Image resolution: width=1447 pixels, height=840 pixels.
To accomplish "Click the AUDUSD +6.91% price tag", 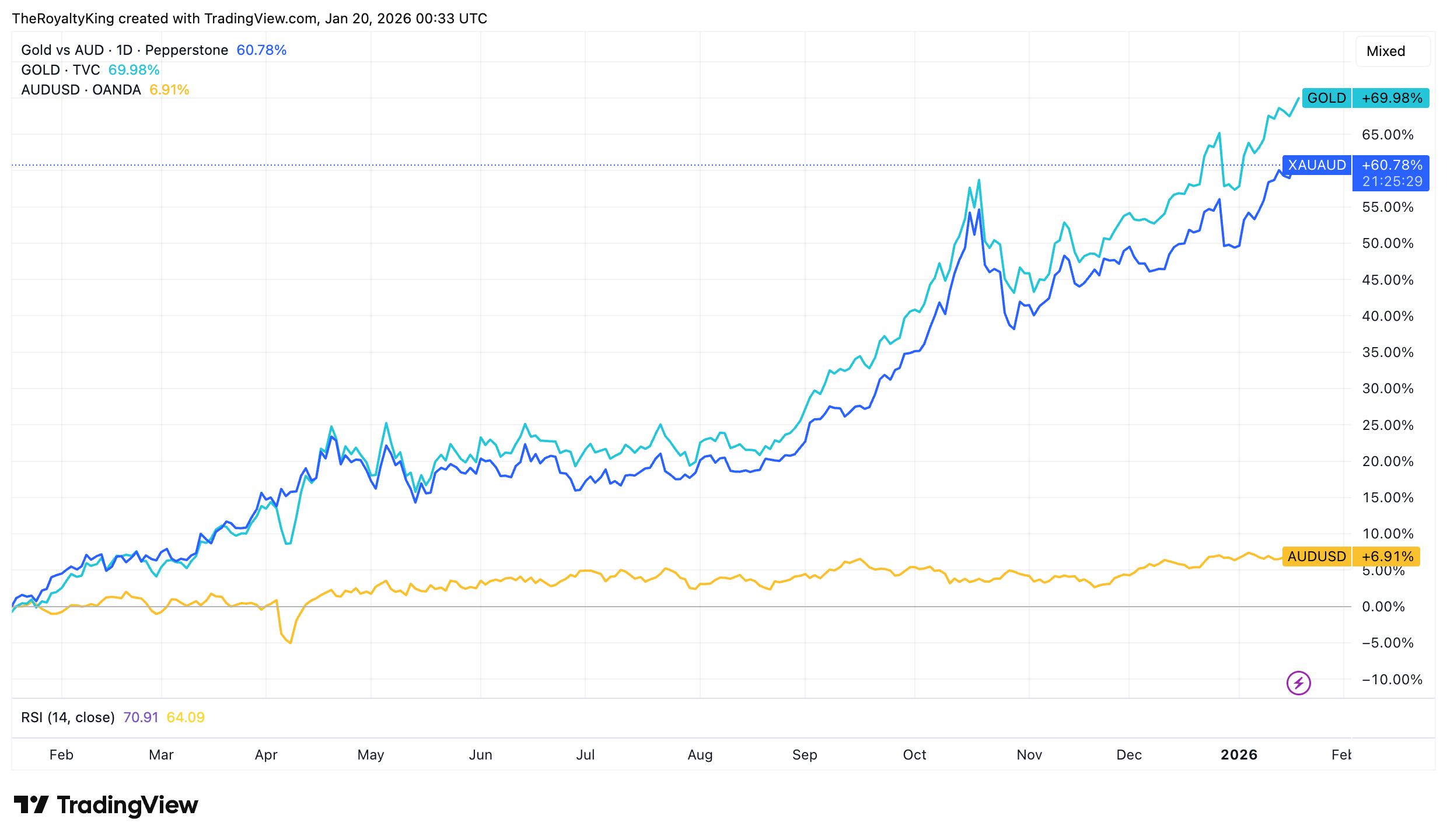I will coord(1350,556).
